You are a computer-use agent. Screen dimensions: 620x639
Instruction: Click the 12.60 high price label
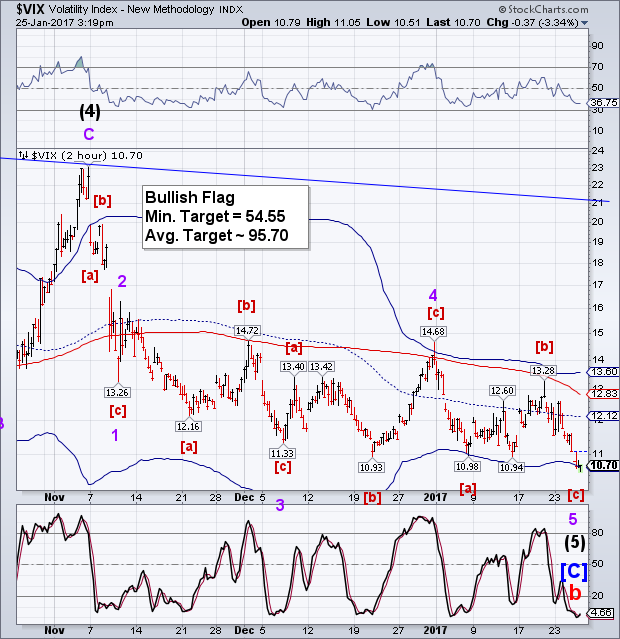(x=502, y=390)
